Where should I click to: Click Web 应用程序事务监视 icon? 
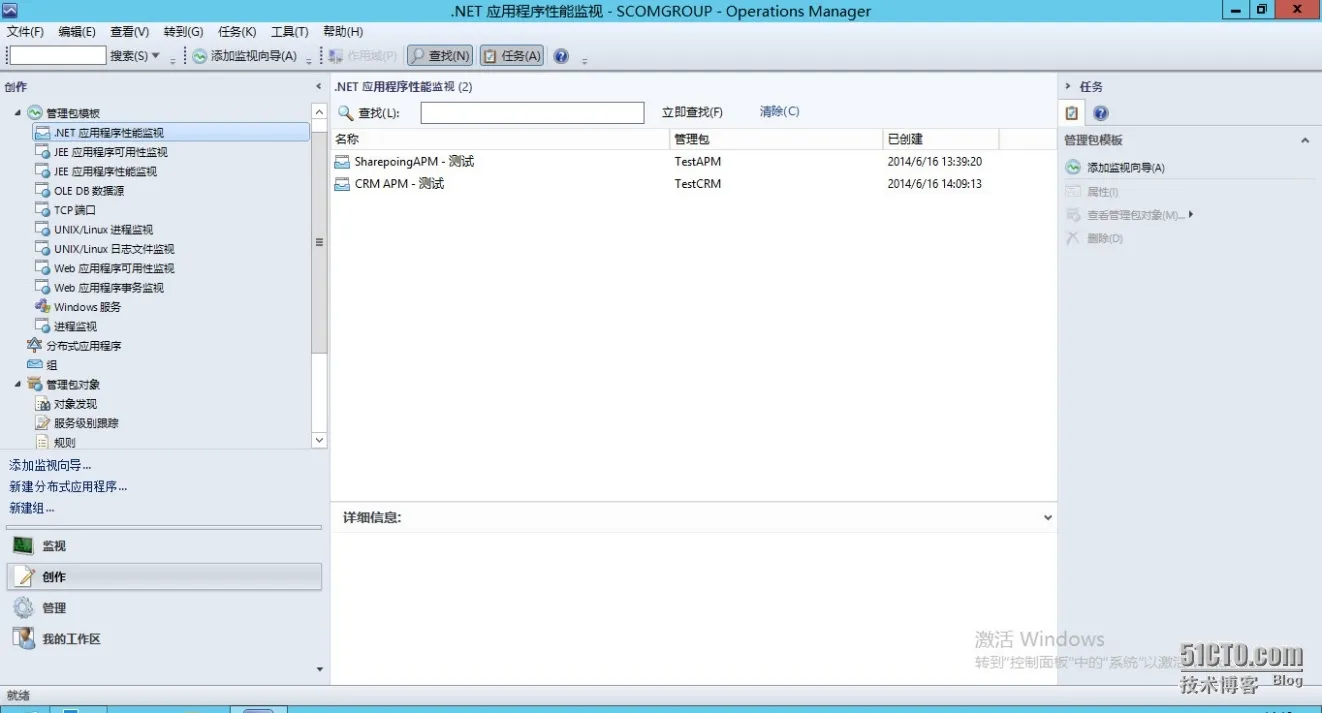43,287
